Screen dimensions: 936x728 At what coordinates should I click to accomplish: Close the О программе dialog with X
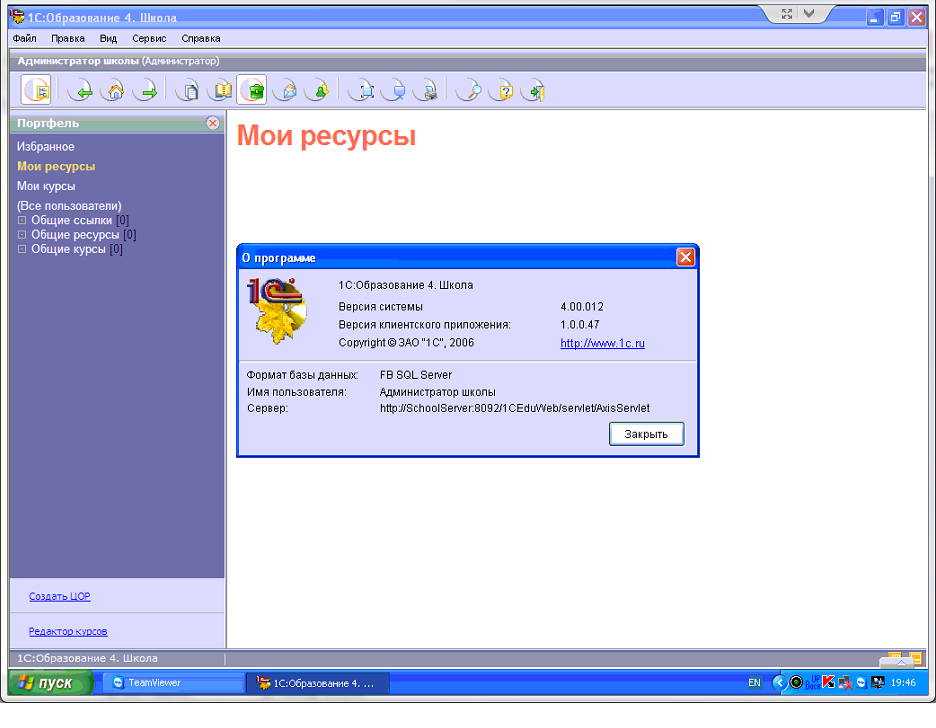pos(685,257)
